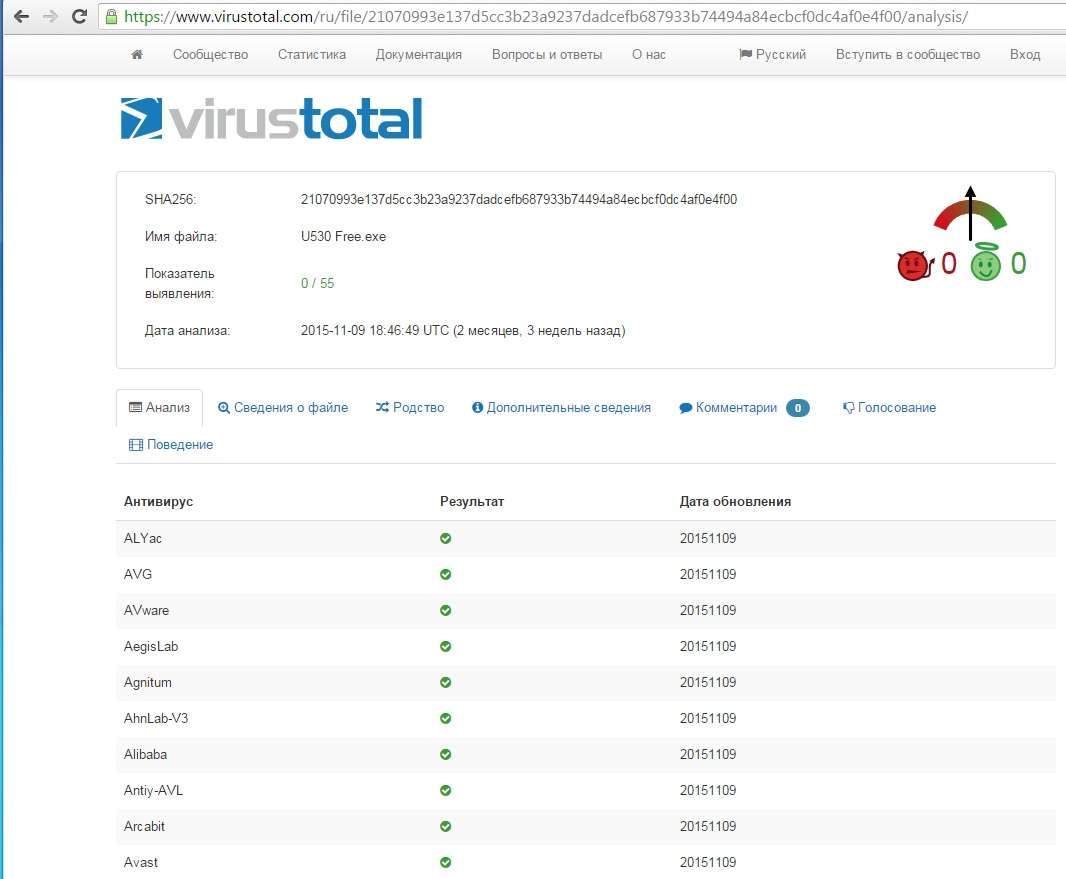Click the Антивирус column header
Viewport: 1066px width, 879px height.
pyautogui.click(x=158, y=502)
